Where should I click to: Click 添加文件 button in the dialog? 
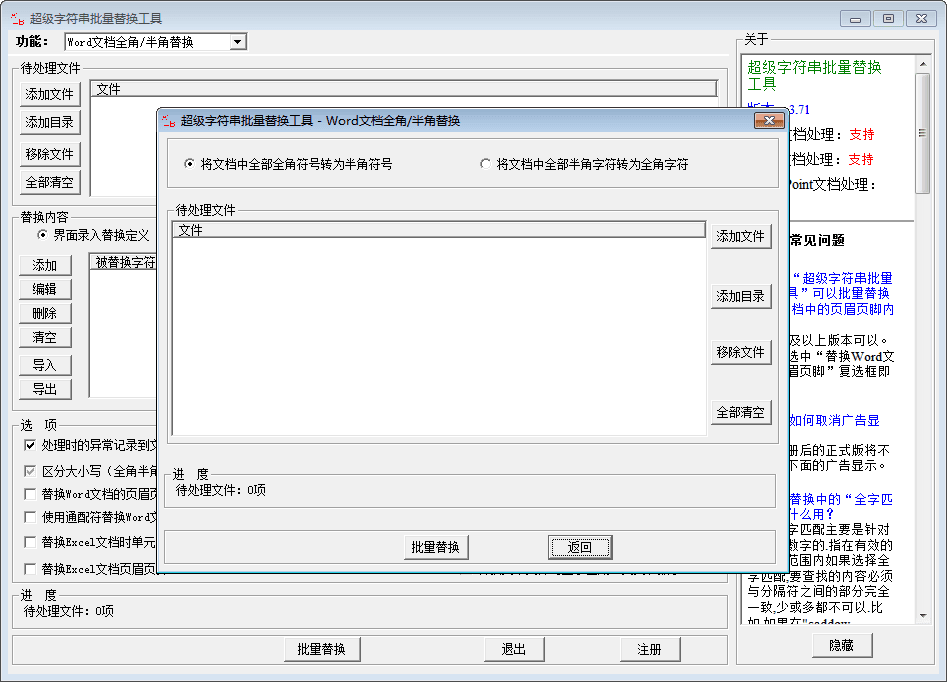740,236
